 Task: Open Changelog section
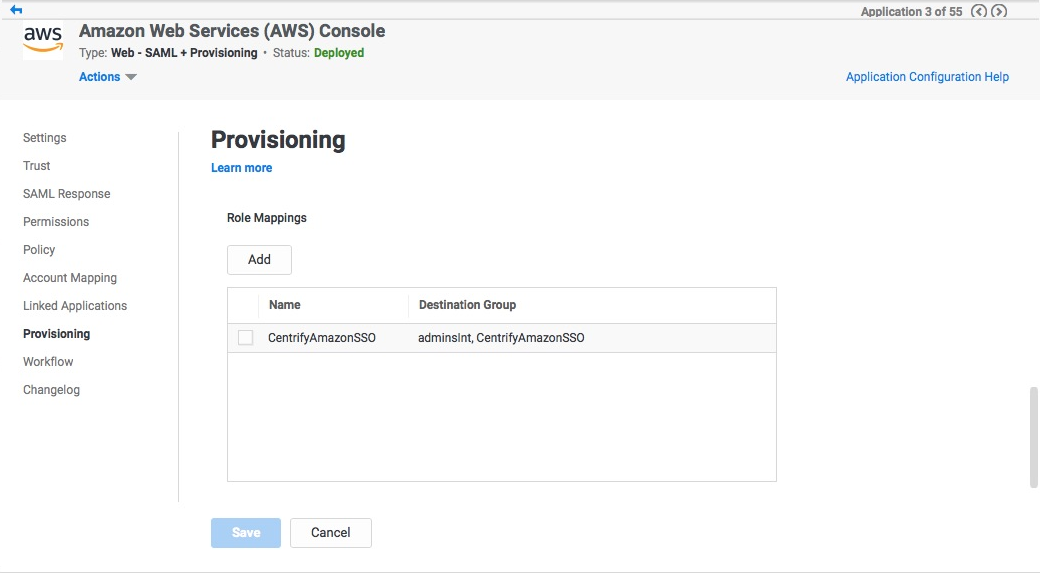pos(51,390)
